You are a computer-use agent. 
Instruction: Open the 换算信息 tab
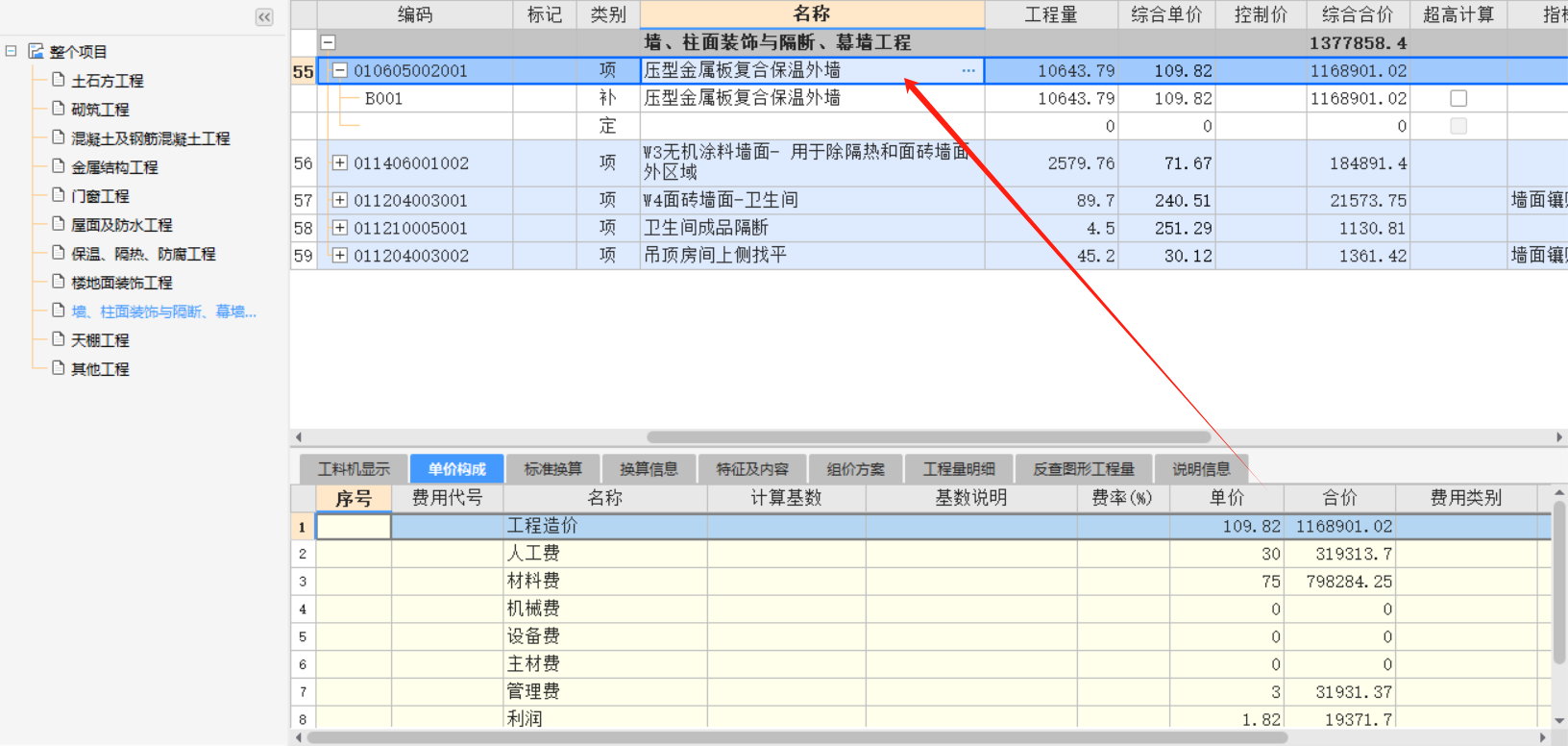click(x=649, y=469)
